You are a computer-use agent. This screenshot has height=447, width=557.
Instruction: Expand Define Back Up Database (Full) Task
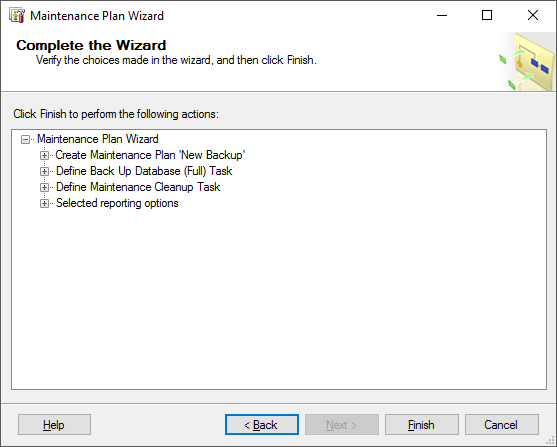click(x=44, y=171)
